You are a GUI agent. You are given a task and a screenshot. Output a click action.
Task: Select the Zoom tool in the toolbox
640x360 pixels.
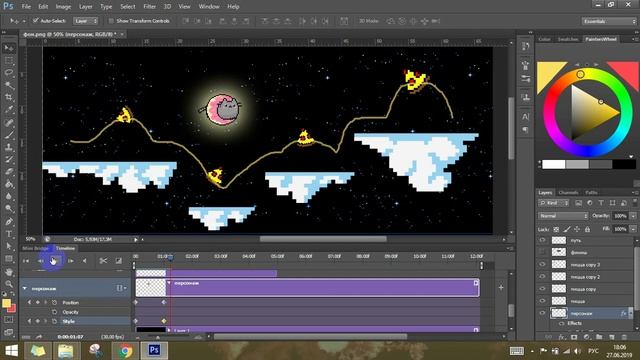click(x=9, y=284)
